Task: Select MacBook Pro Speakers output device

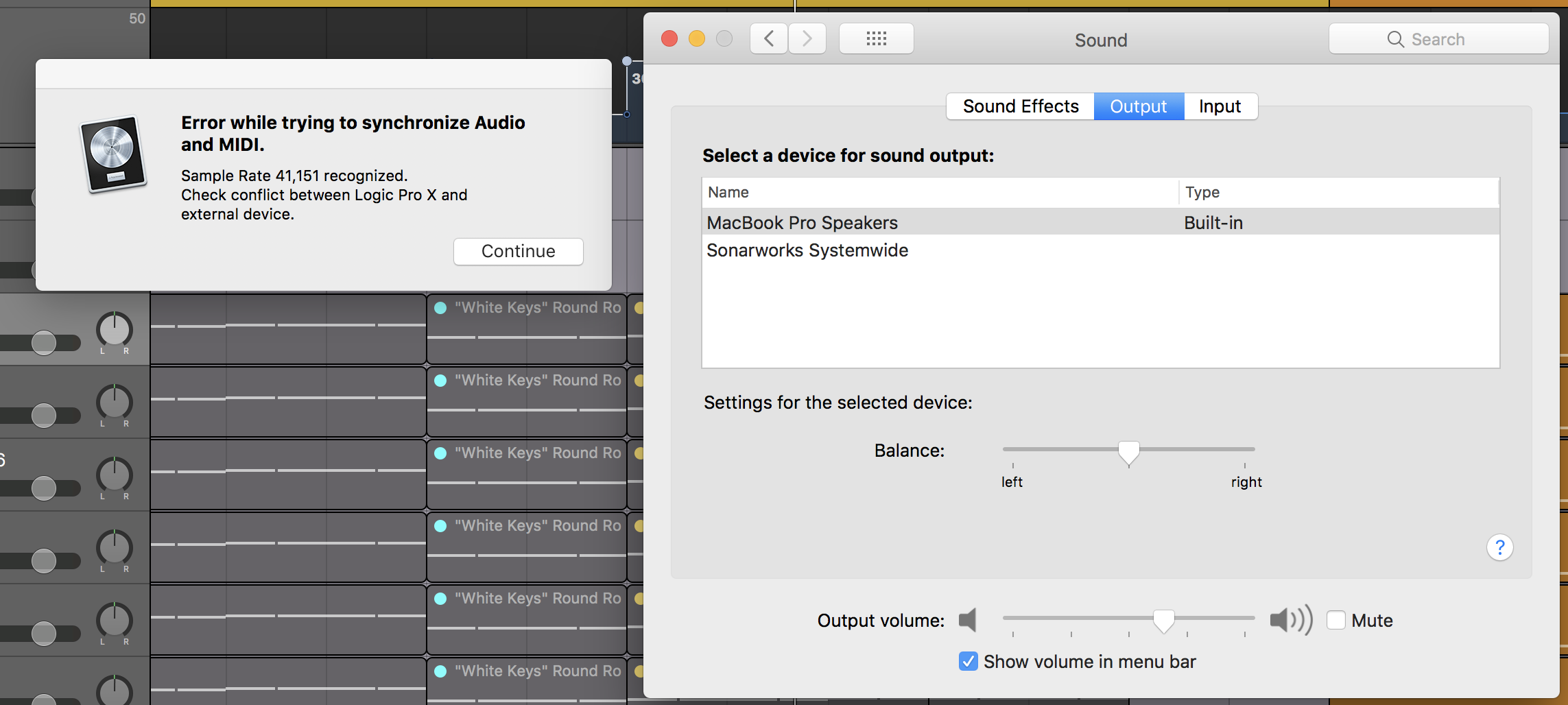Action: click(802, 223)
